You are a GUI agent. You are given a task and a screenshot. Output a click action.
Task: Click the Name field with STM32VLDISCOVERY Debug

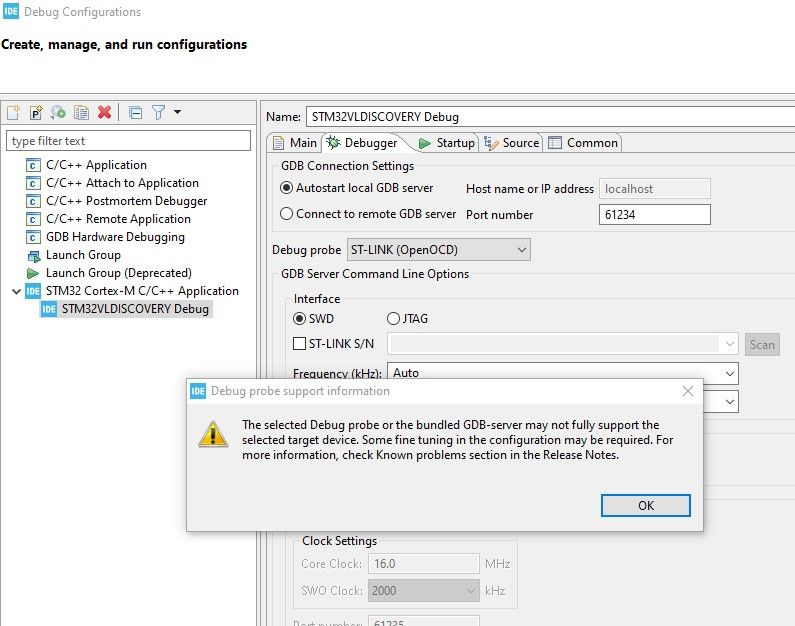pyautogui.click(x=550, y=117)
